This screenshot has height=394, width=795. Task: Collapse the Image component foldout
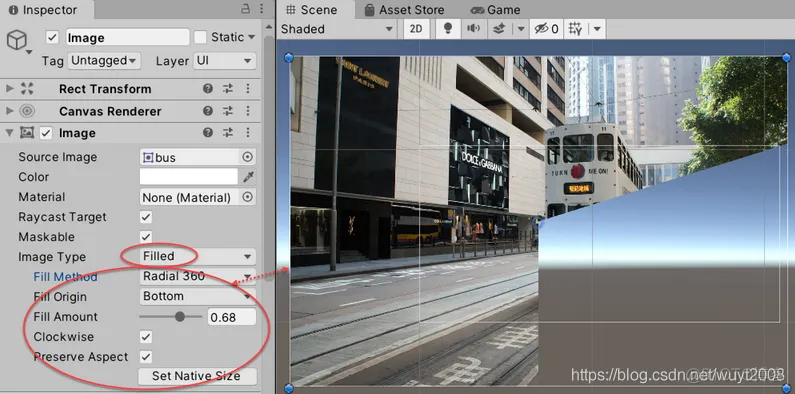(x=9, y=133)
